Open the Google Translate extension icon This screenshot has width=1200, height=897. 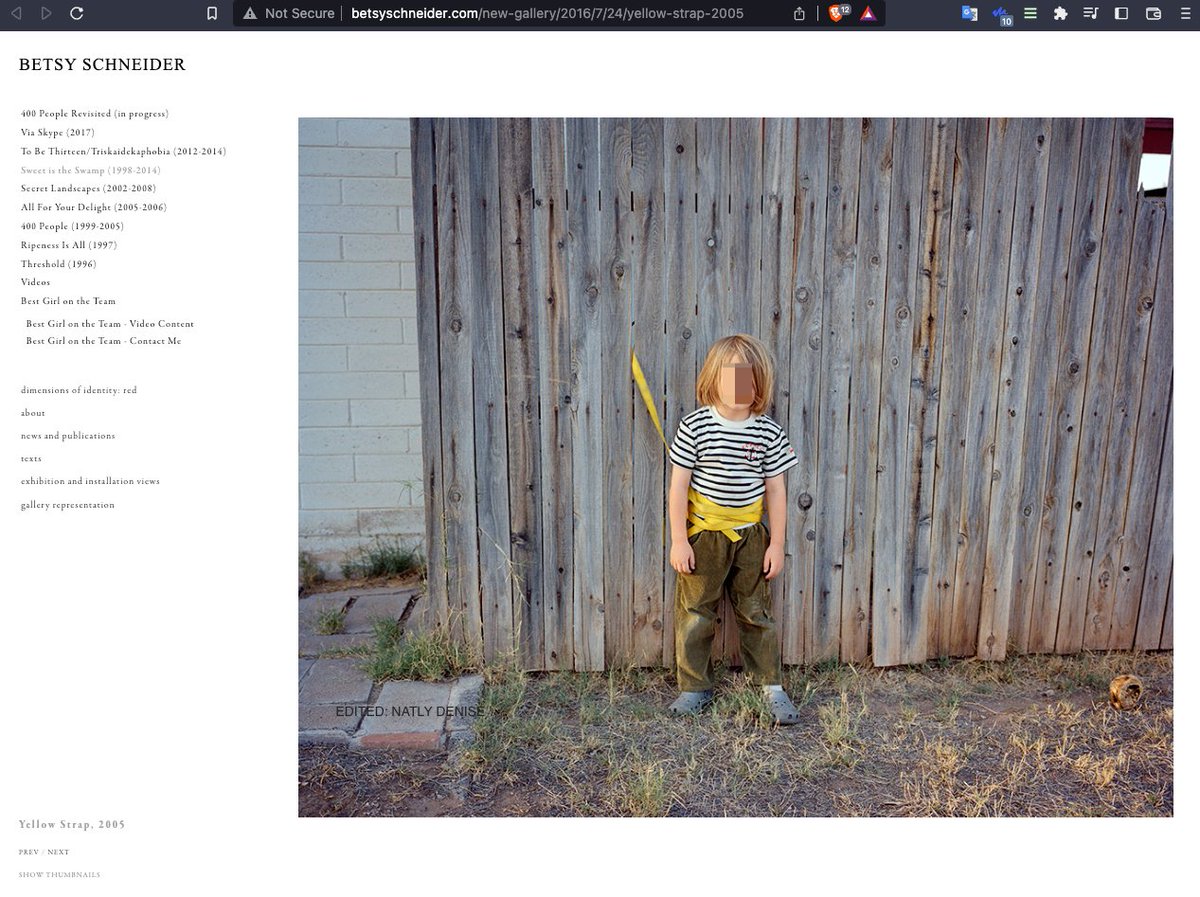coord(969,14)
